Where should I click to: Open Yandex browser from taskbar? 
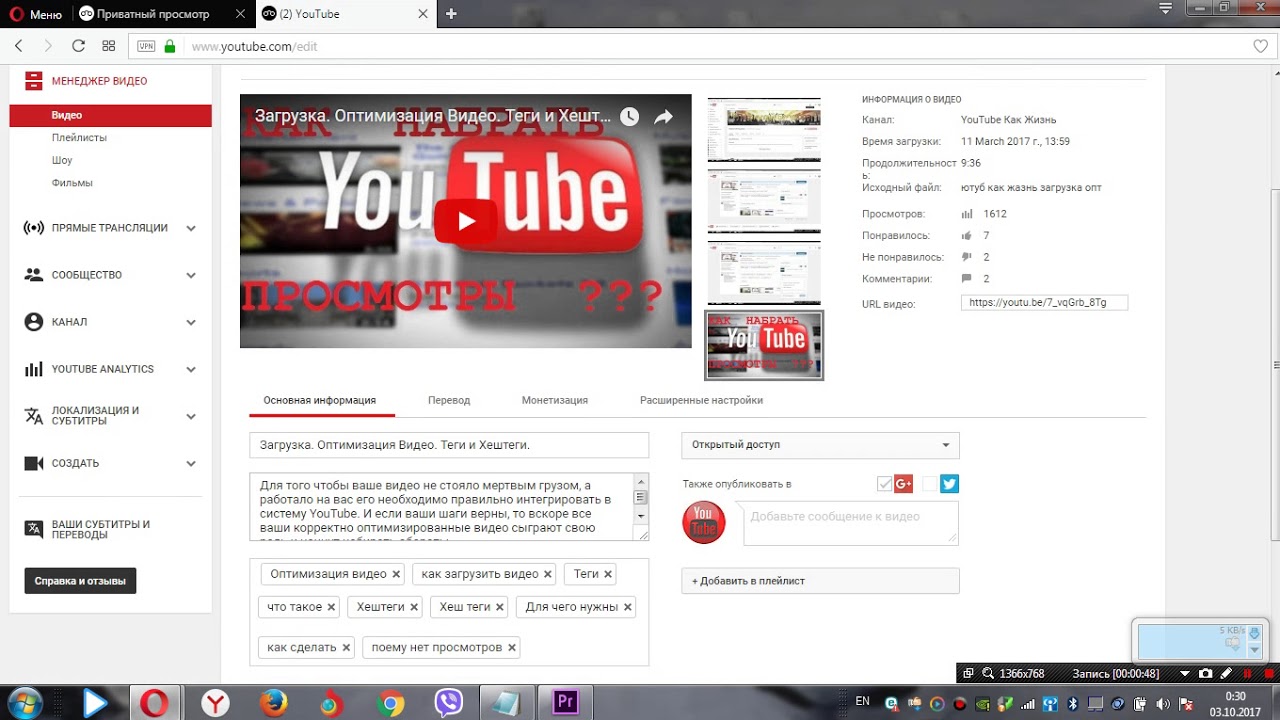(215, 703)
